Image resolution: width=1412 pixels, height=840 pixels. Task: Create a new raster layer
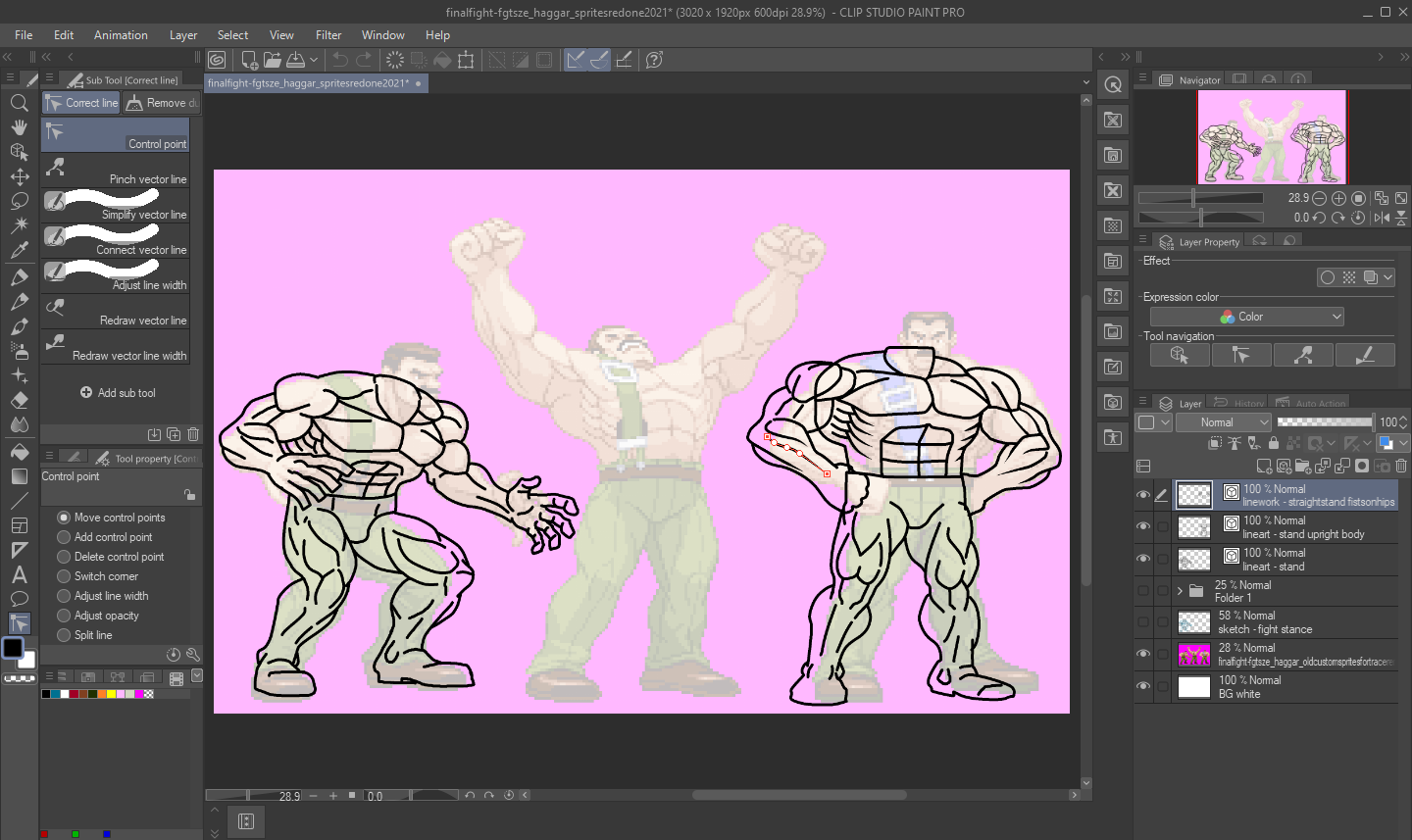click(1264, 466)
